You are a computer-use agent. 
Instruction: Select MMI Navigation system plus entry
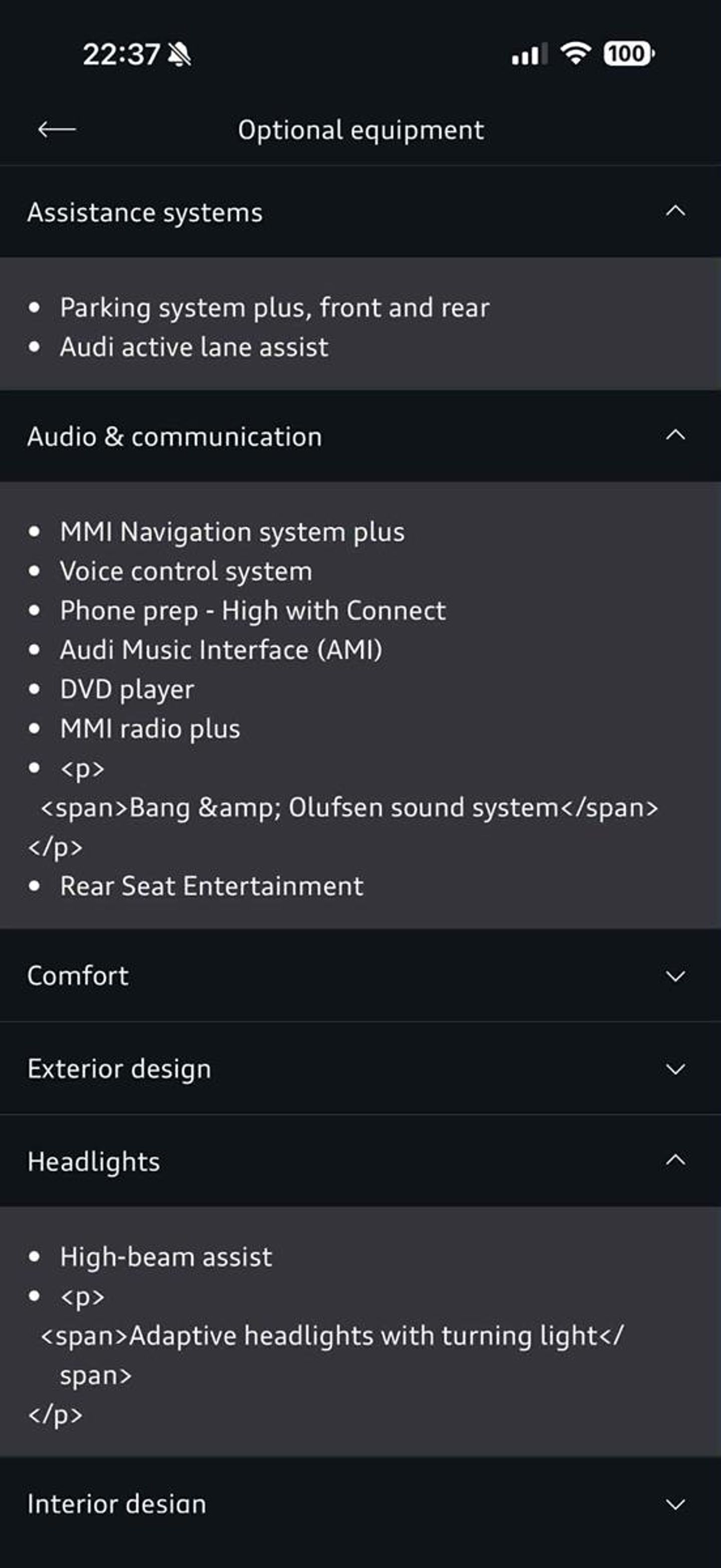232,532
